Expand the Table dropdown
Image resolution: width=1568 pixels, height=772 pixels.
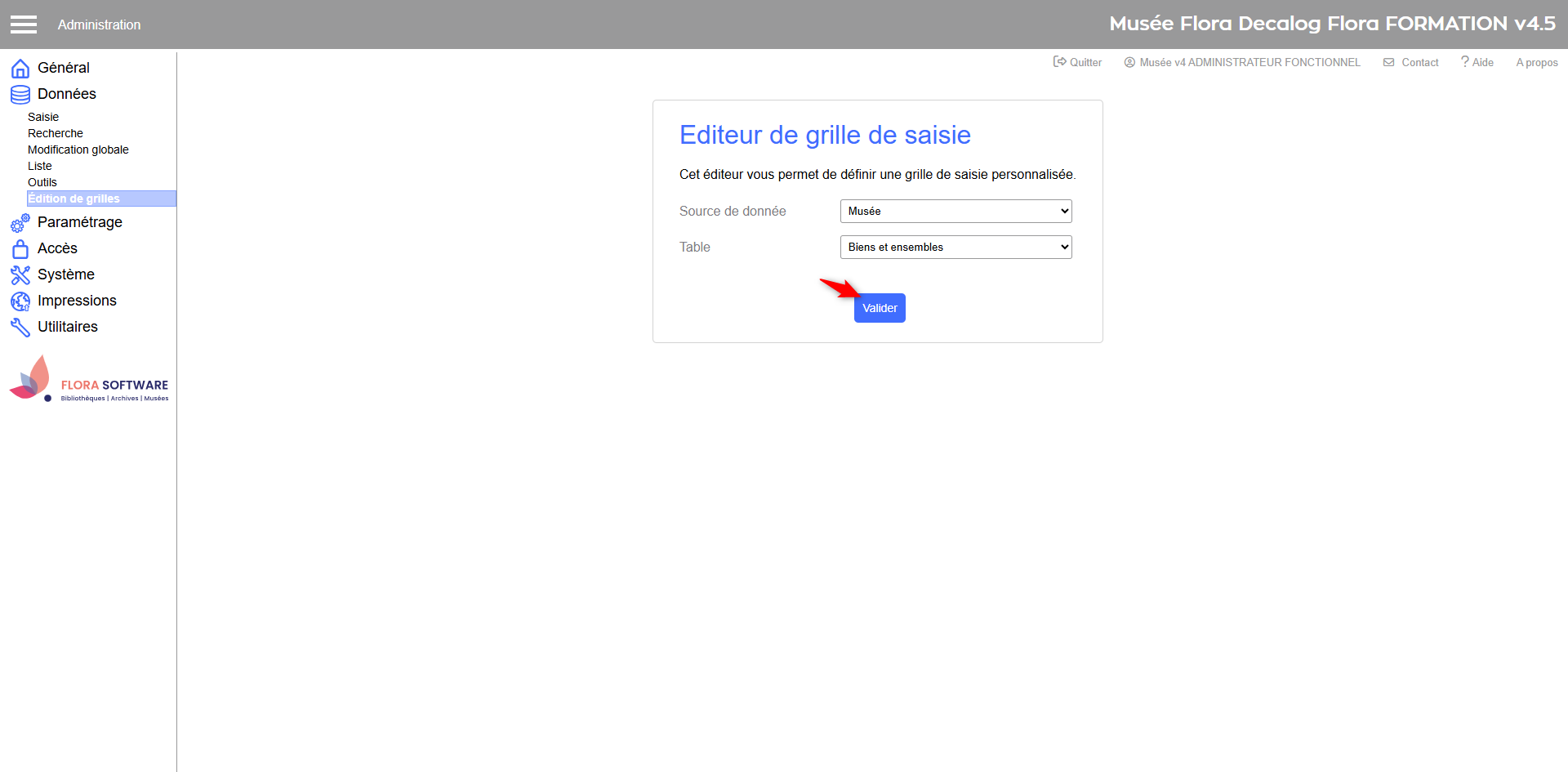pyautogui.click(x=955, y=248)
